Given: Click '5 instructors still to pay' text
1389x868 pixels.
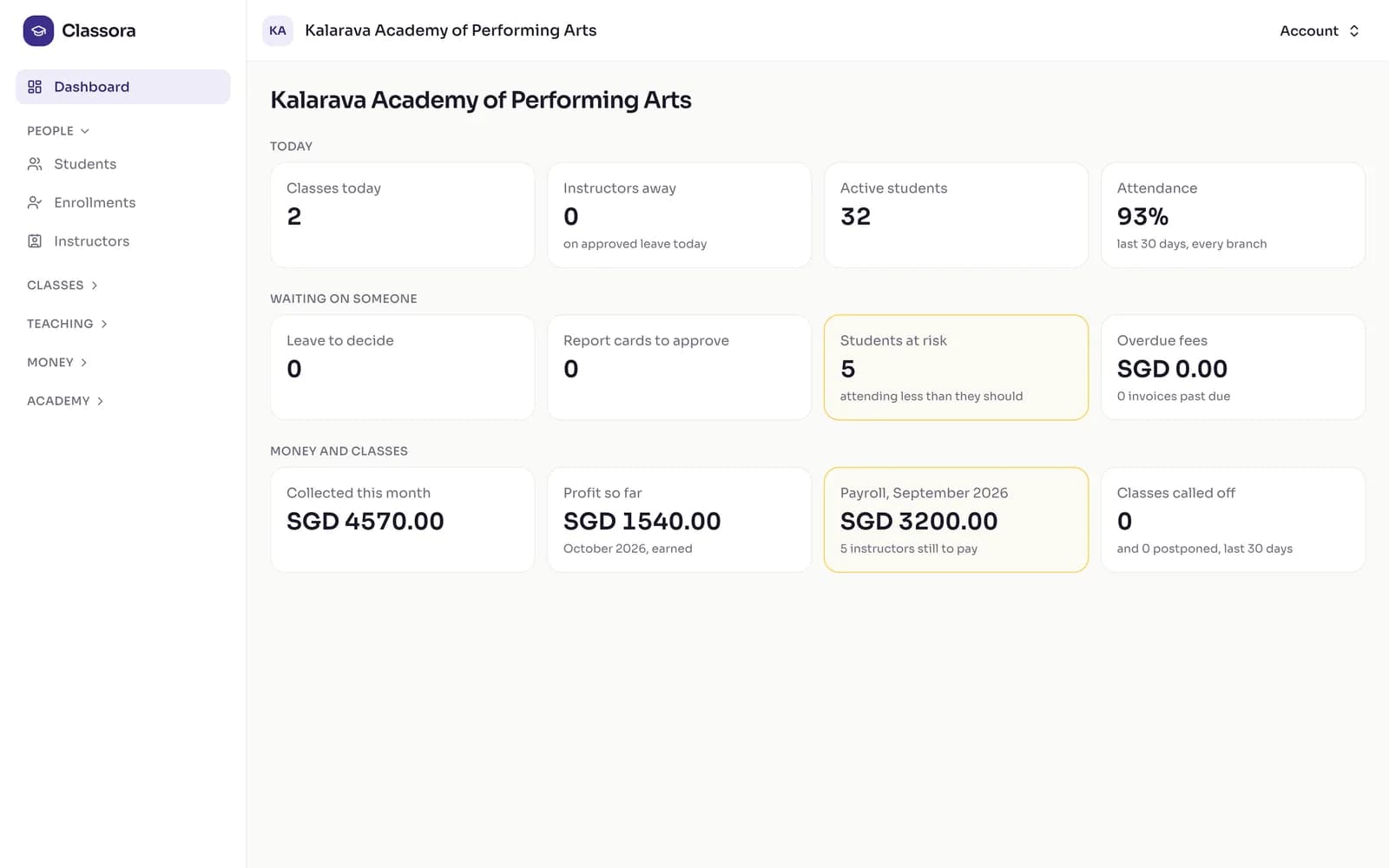Looking at the screenshot, I should [909, 549].
